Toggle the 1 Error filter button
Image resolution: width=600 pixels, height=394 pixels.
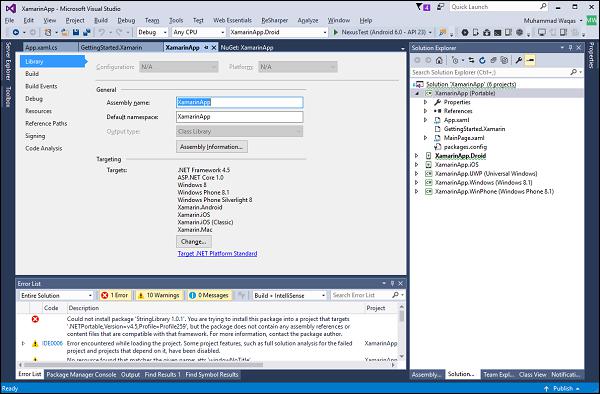coord(115,295)
